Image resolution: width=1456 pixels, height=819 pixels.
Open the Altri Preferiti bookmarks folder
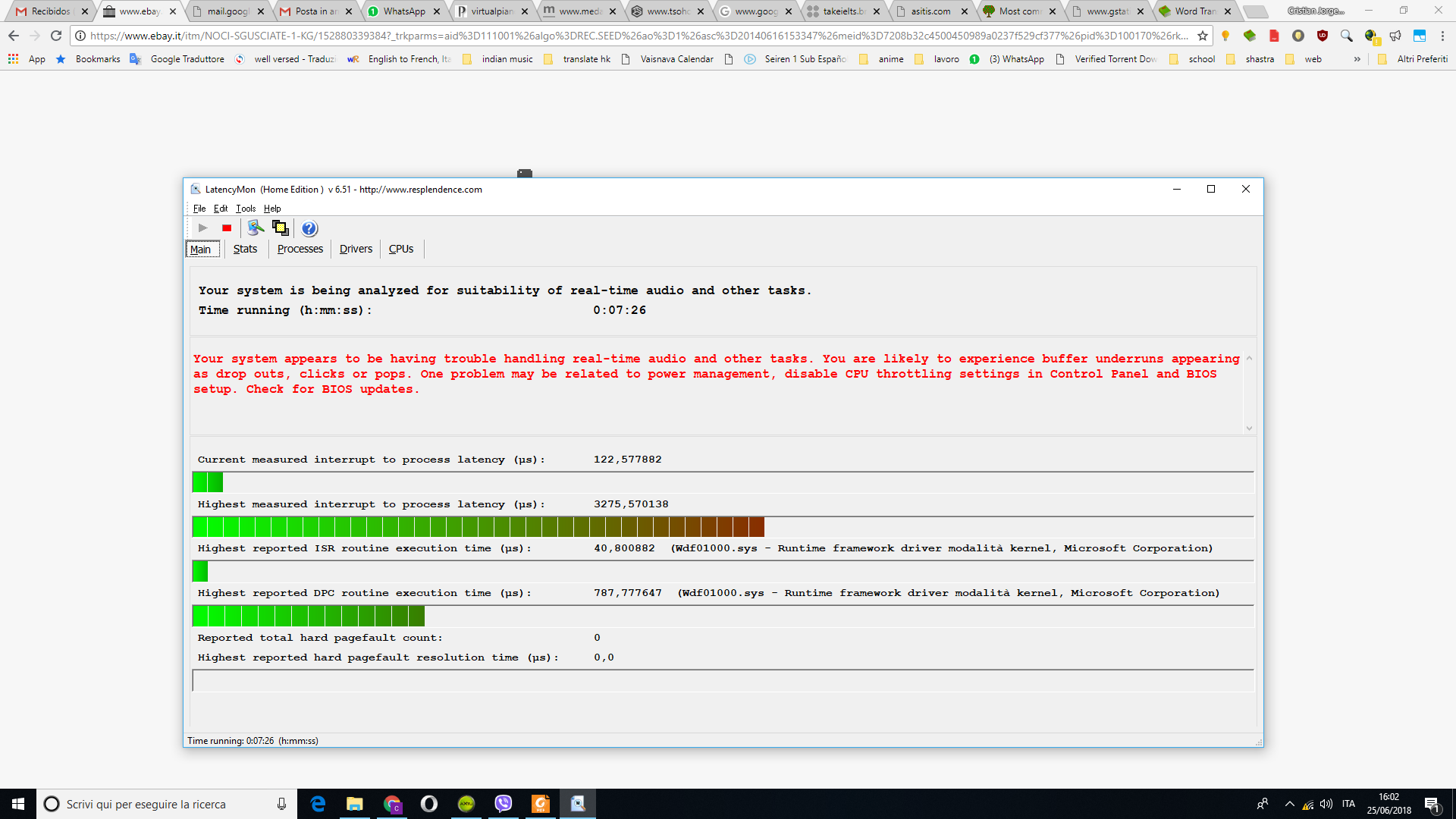pos(1413,58)
